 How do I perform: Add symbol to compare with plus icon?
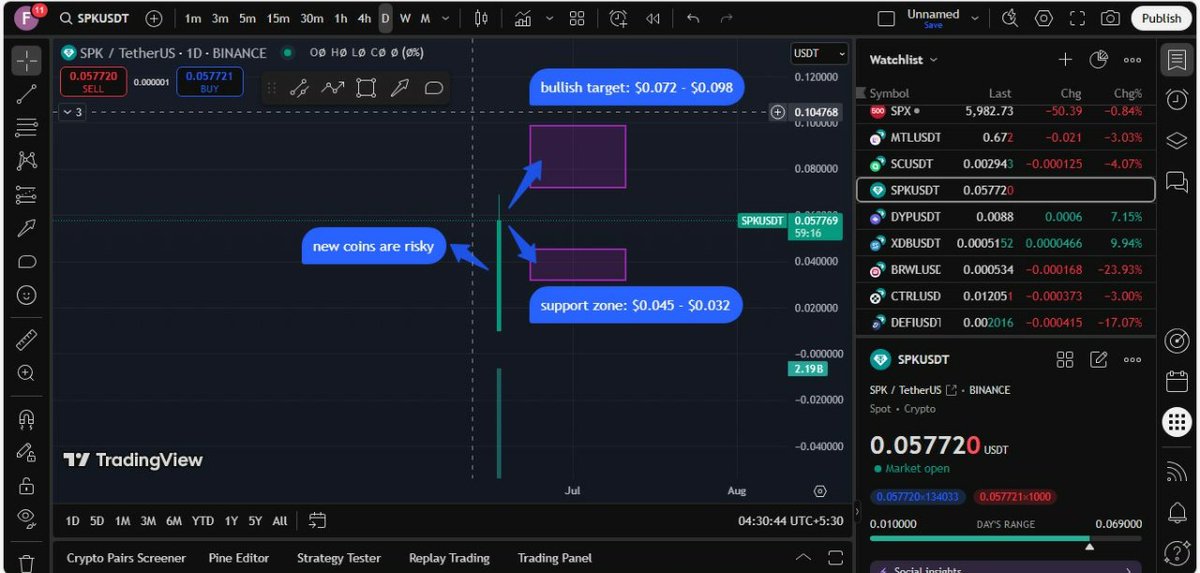coord(153,18)
